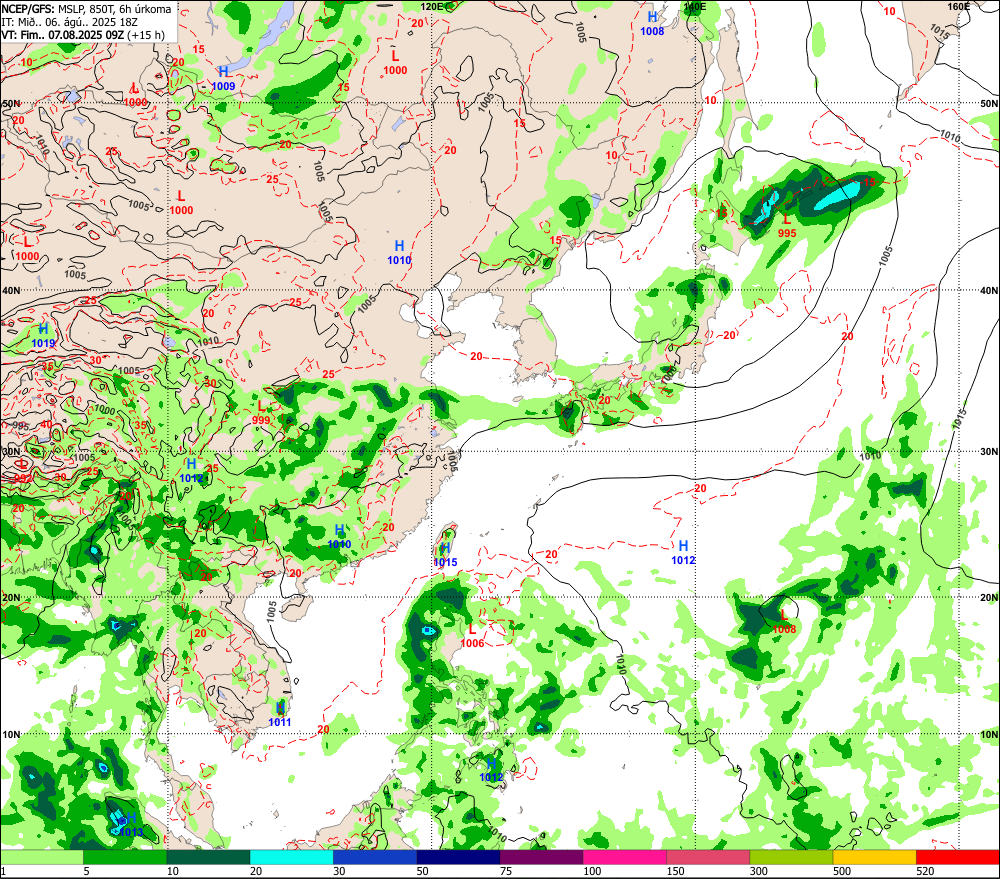Click the olive 300–500 legend swatch
Image resolution: width=1000 pixels, height=879 pixels.
tap(791, 857)
